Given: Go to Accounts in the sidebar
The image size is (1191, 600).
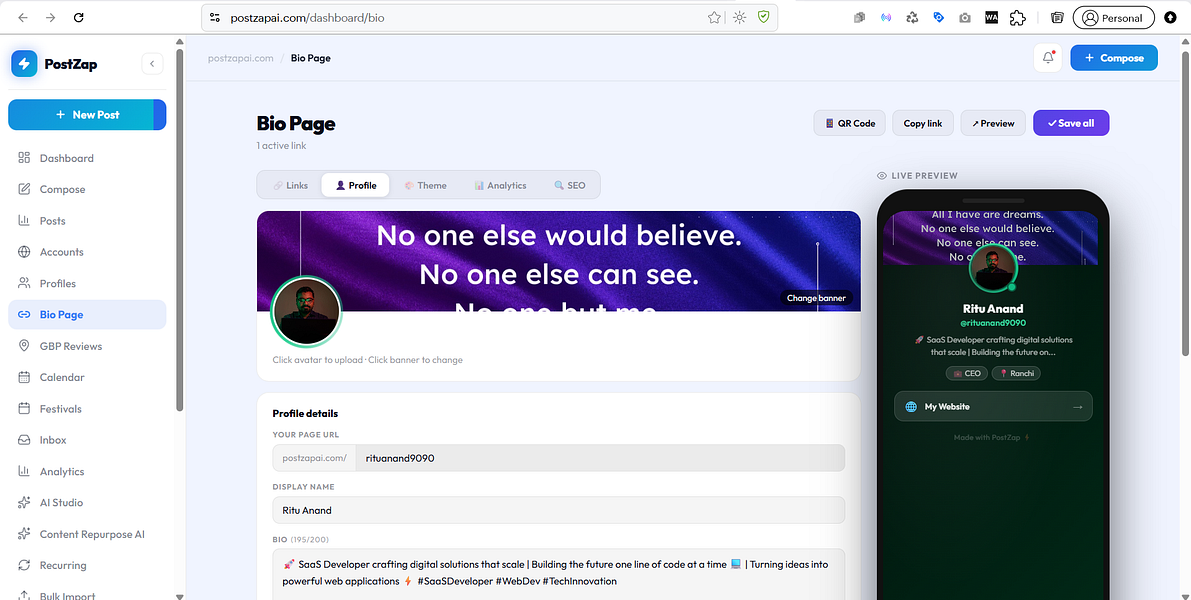Looking at the screenshot, I should click(87, 252).
